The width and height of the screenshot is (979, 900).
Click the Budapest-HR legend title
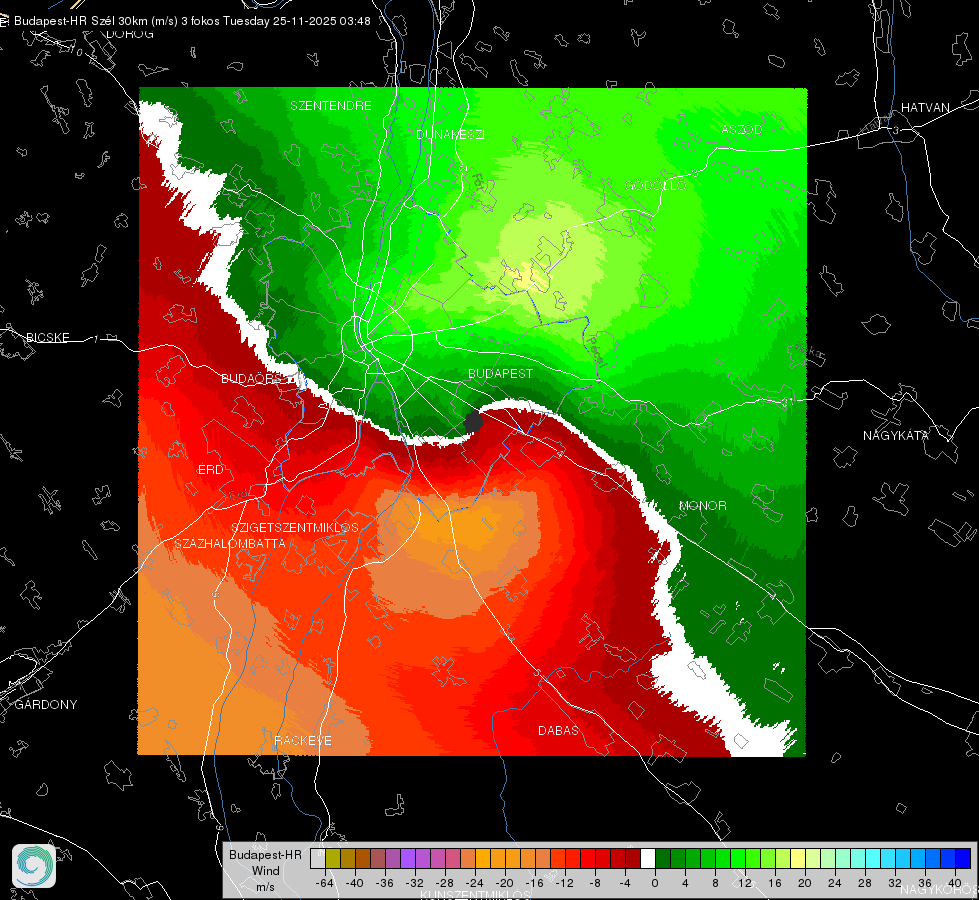click(265, 855)
